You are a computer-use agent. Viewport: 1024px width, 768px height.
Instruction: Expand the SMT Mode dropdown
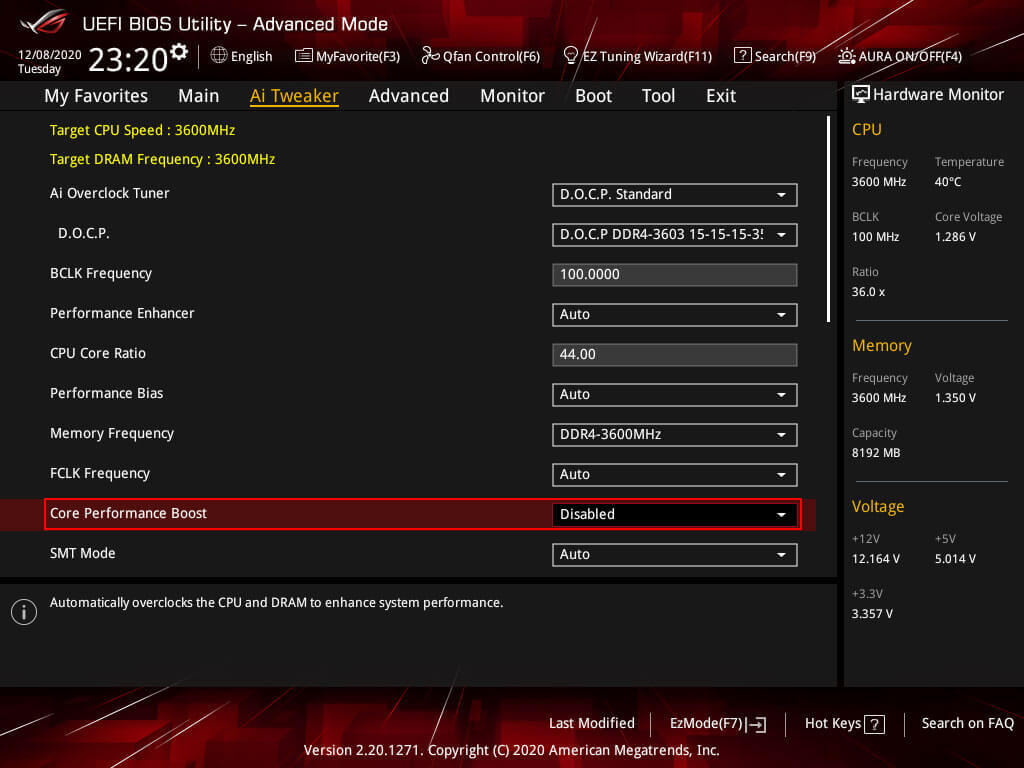tap(675, 554)
